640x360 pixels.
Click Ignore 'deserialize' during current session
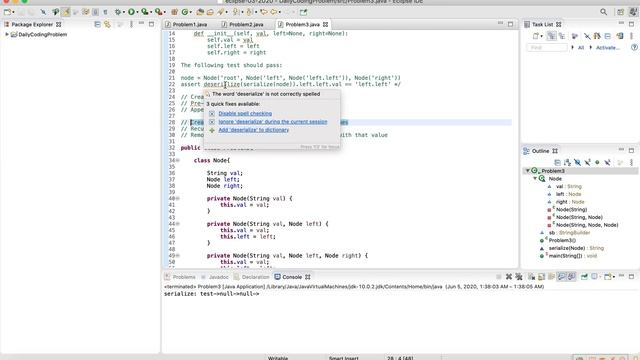click(x=273, y=122)
